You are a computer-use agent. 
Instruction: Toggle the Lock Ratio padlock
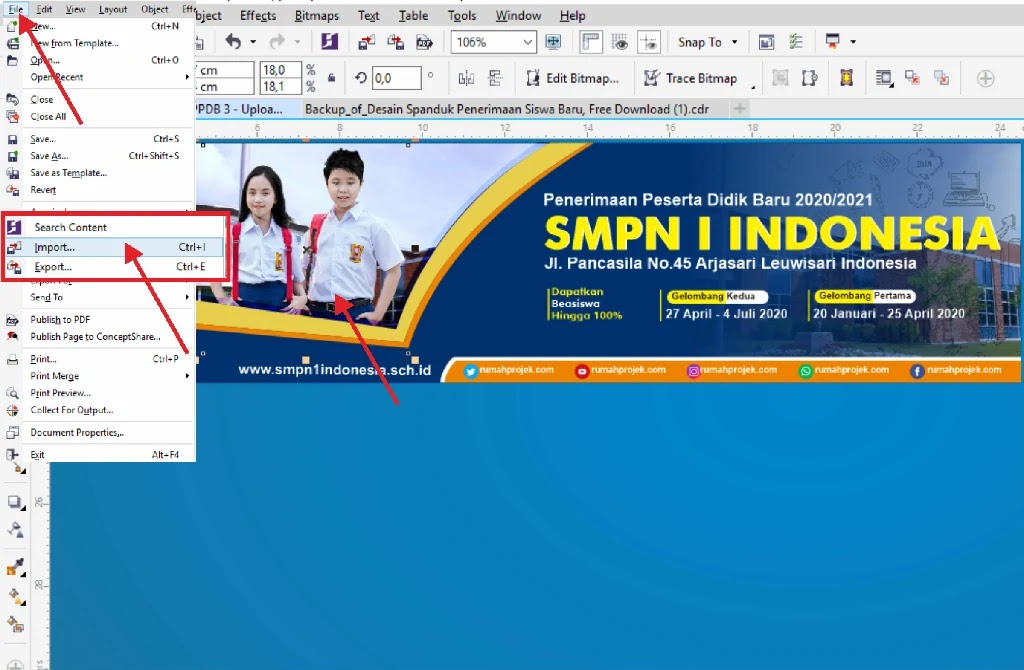(x=332, y=78)
